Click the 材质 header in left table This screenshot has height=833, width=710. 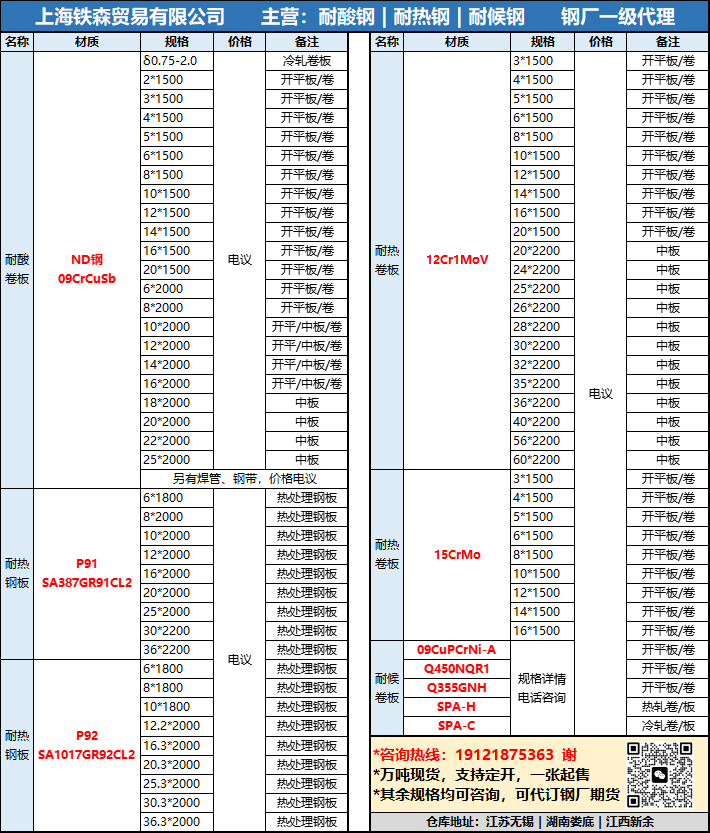click(87, 42)
